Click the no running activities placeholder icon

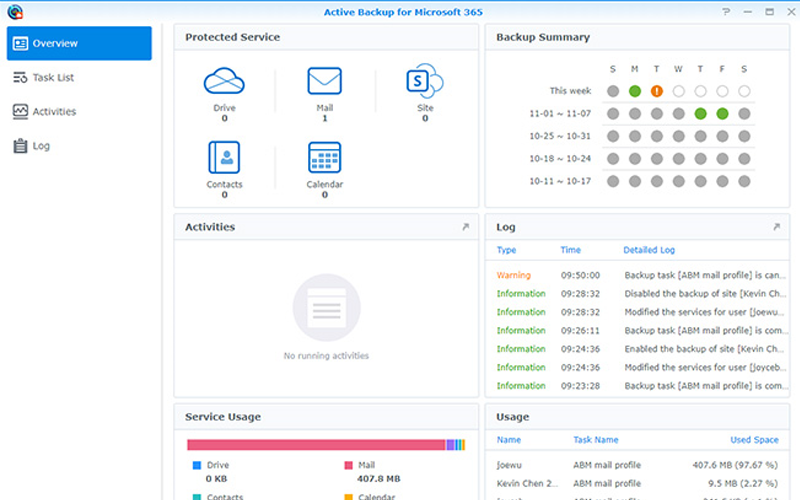(327, 308)
